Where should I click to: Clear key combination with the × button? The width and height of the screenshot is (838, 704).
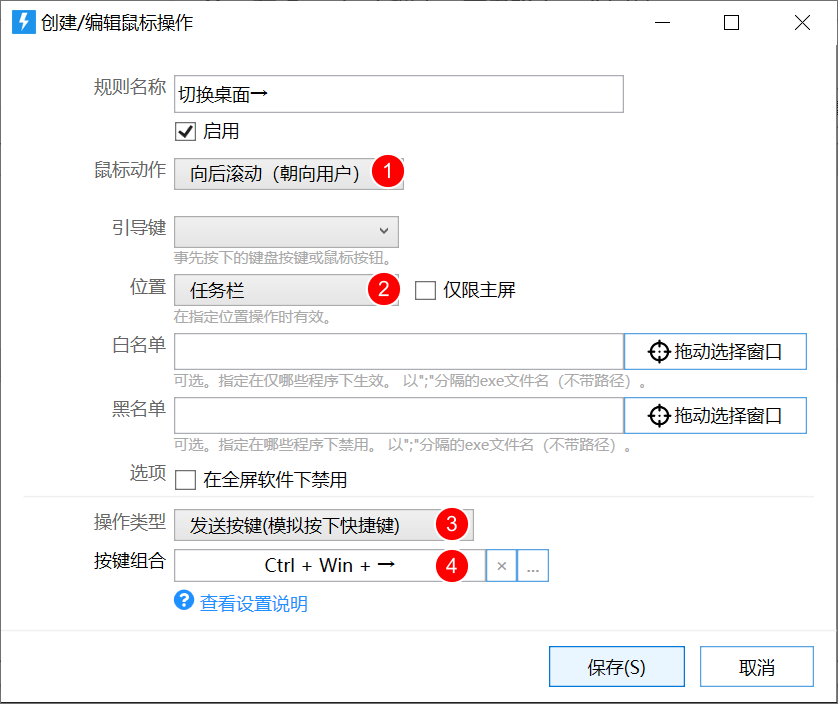coord(501,566)
